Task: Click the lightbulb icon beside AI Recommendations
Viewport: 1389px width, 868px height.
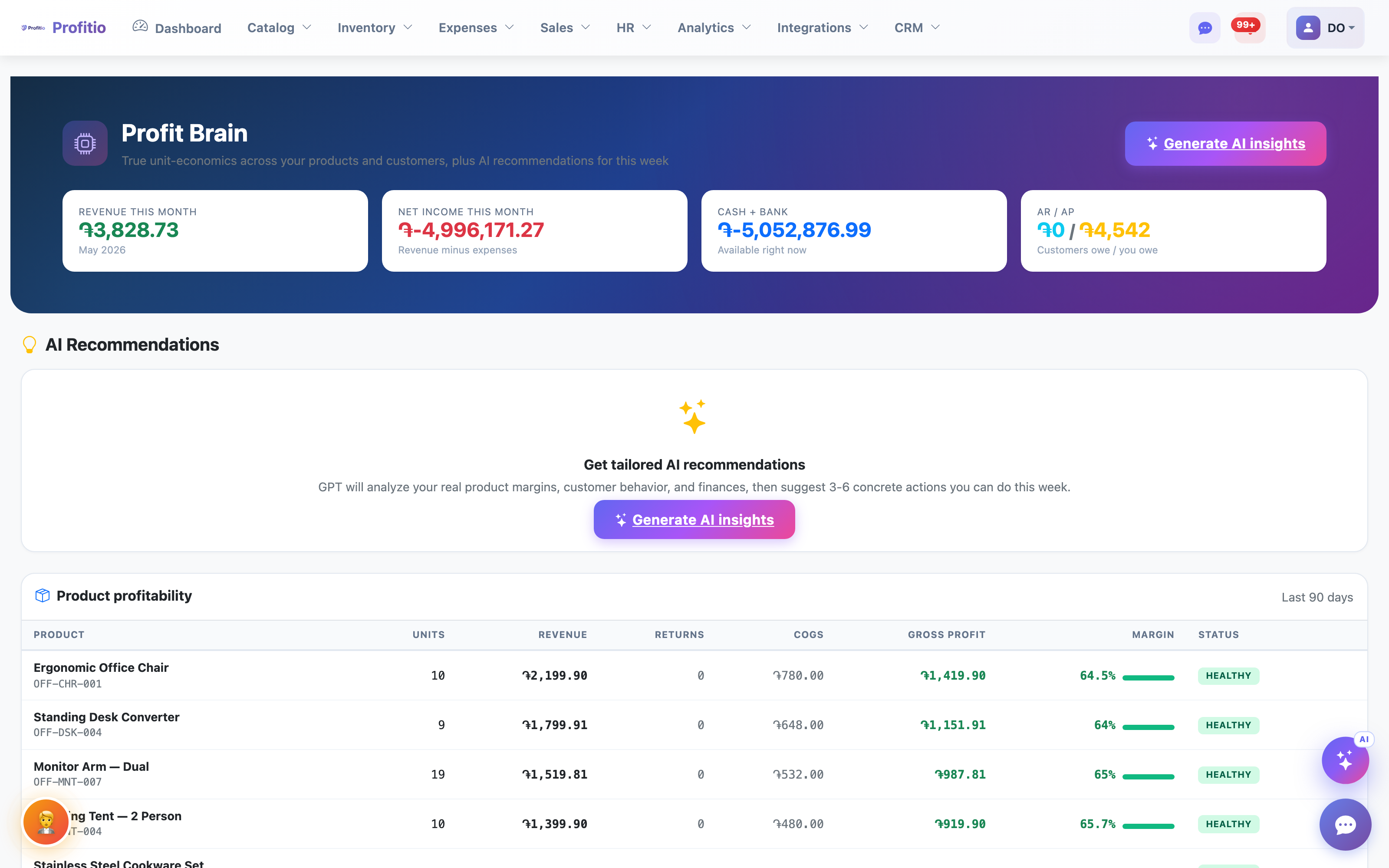Action: tap(29, 345)
